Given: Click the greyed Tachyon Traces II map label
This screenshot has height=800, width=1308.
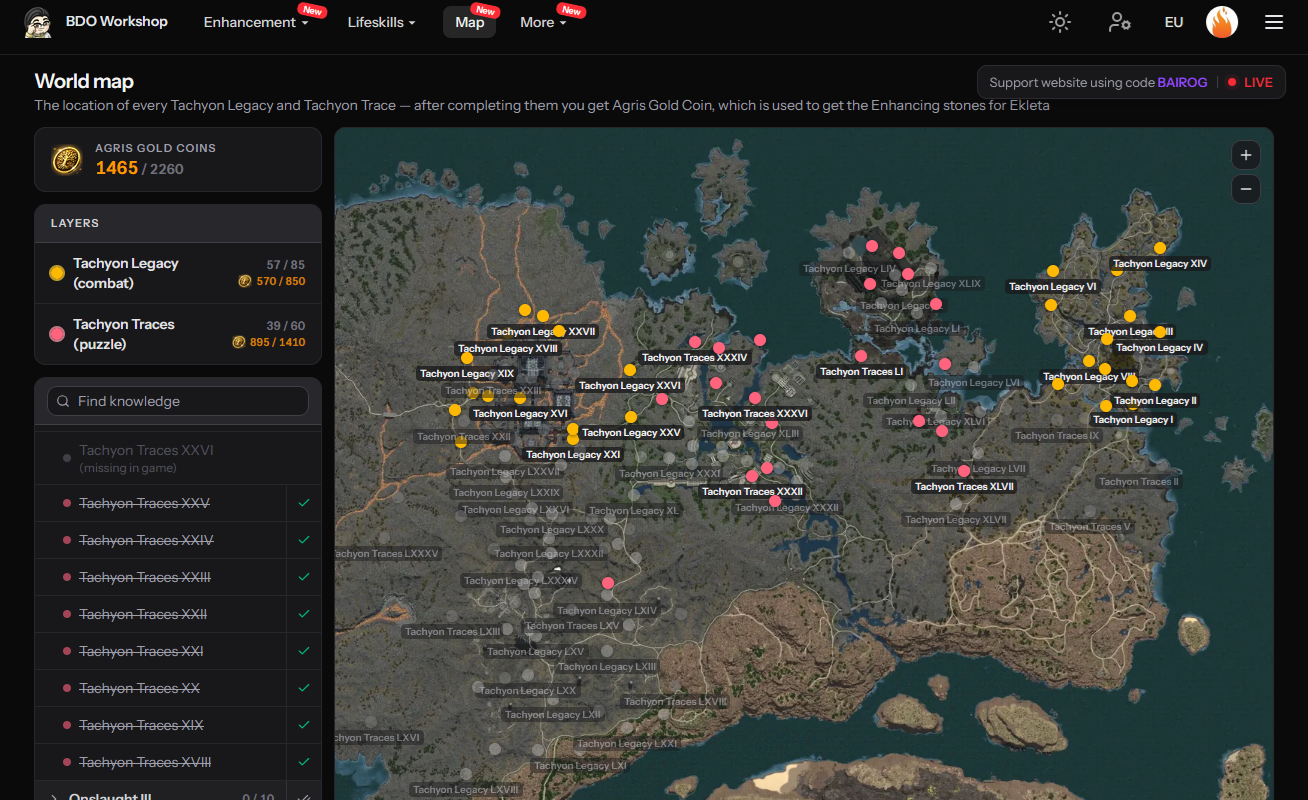Looking at the screenshot, I should (x=1139, y=482).
